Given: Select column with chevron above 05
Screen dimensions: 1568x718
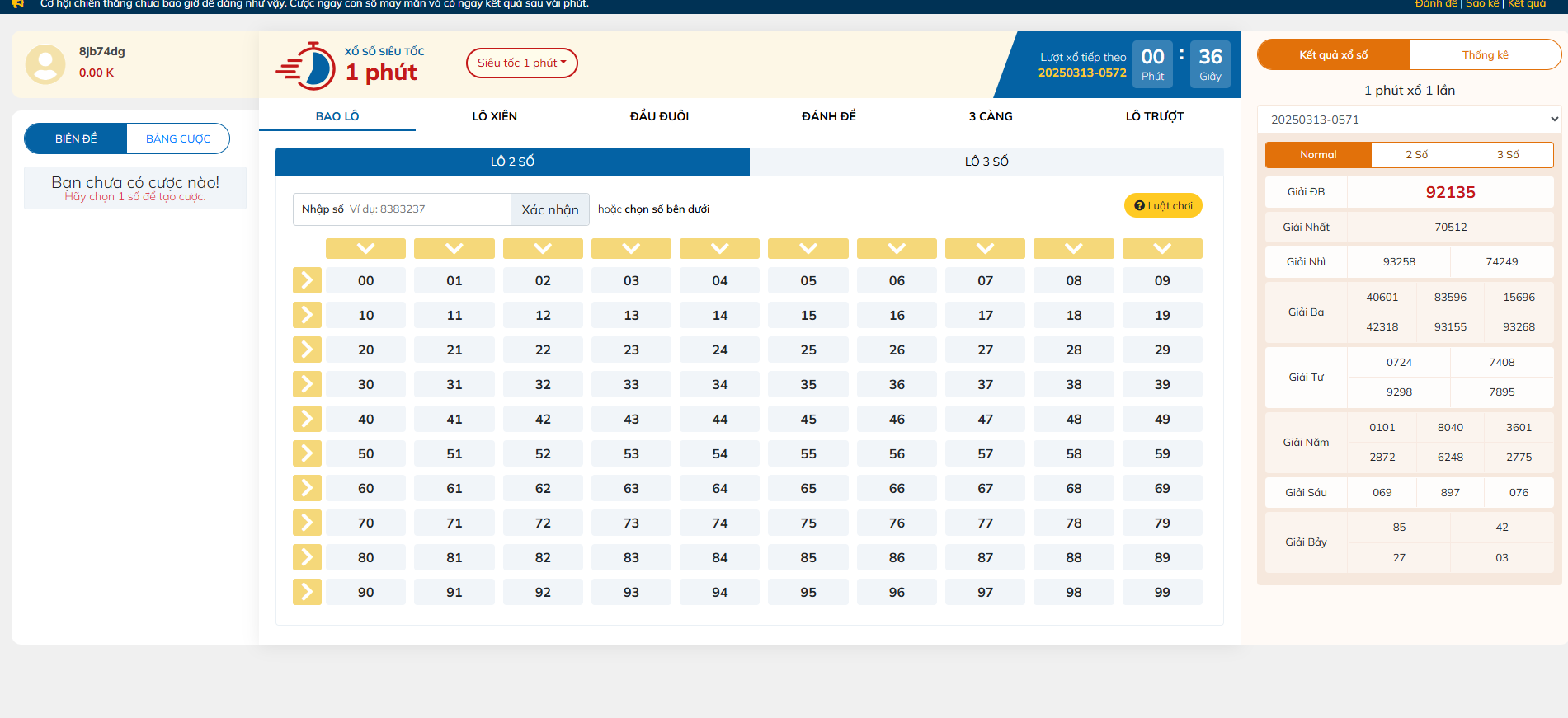Looking at the screenshot, I should (808, 248).
